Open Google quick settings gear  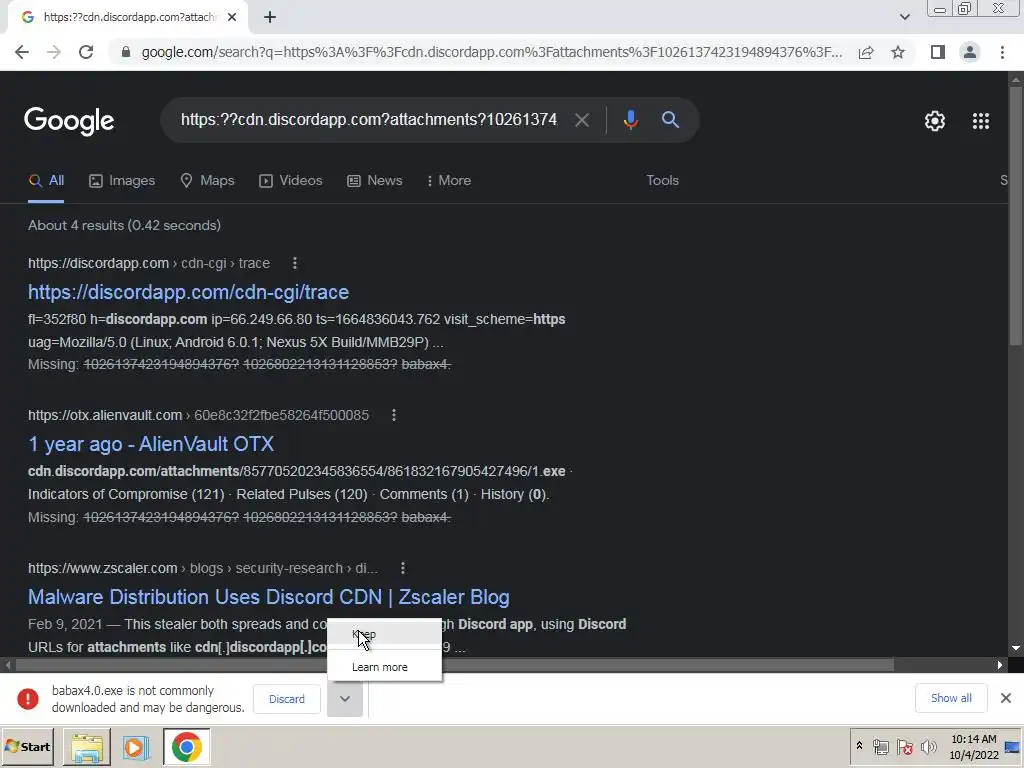tap(935, 121)
